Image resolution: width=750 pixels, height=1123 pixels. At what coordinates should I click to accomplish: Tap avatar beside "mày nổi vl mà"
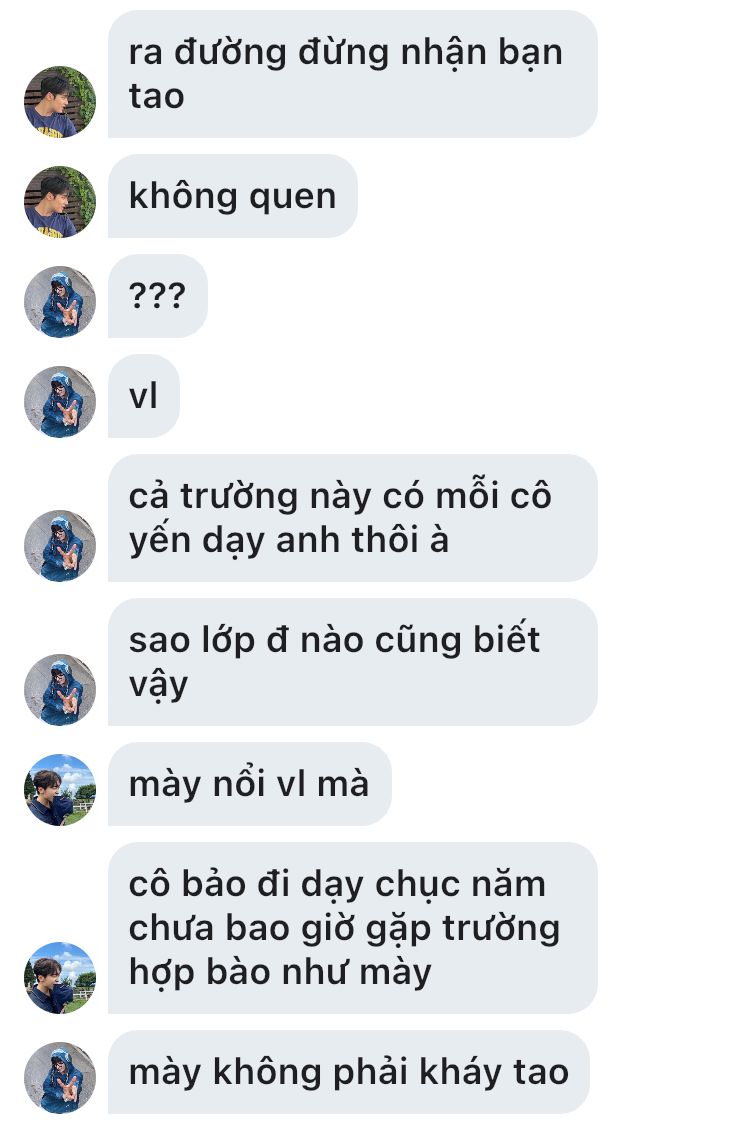(59, 790)
